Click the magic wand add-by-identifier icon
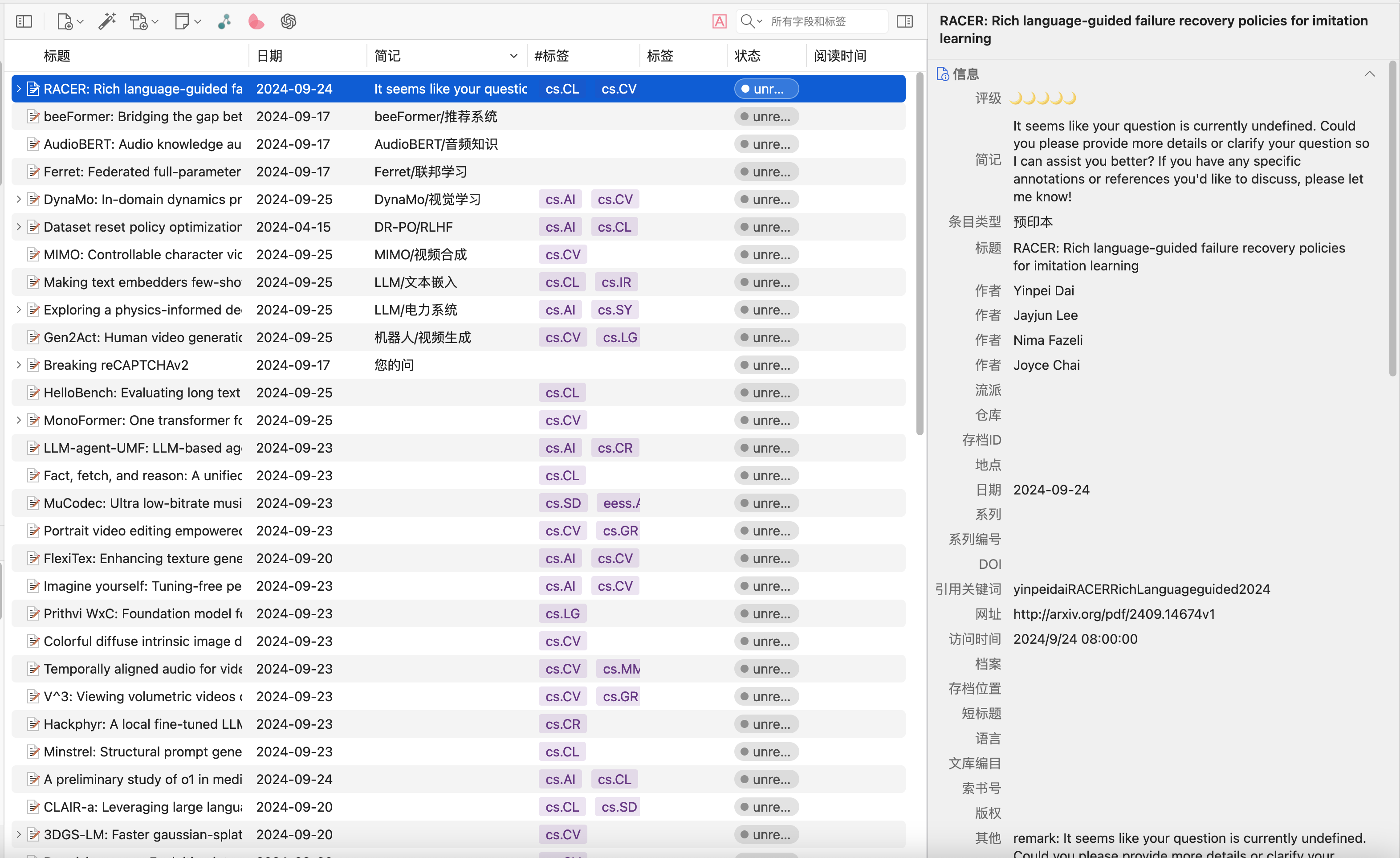Image resolution: width=1400 pixels, height=858 pixels. click(107, 22)
